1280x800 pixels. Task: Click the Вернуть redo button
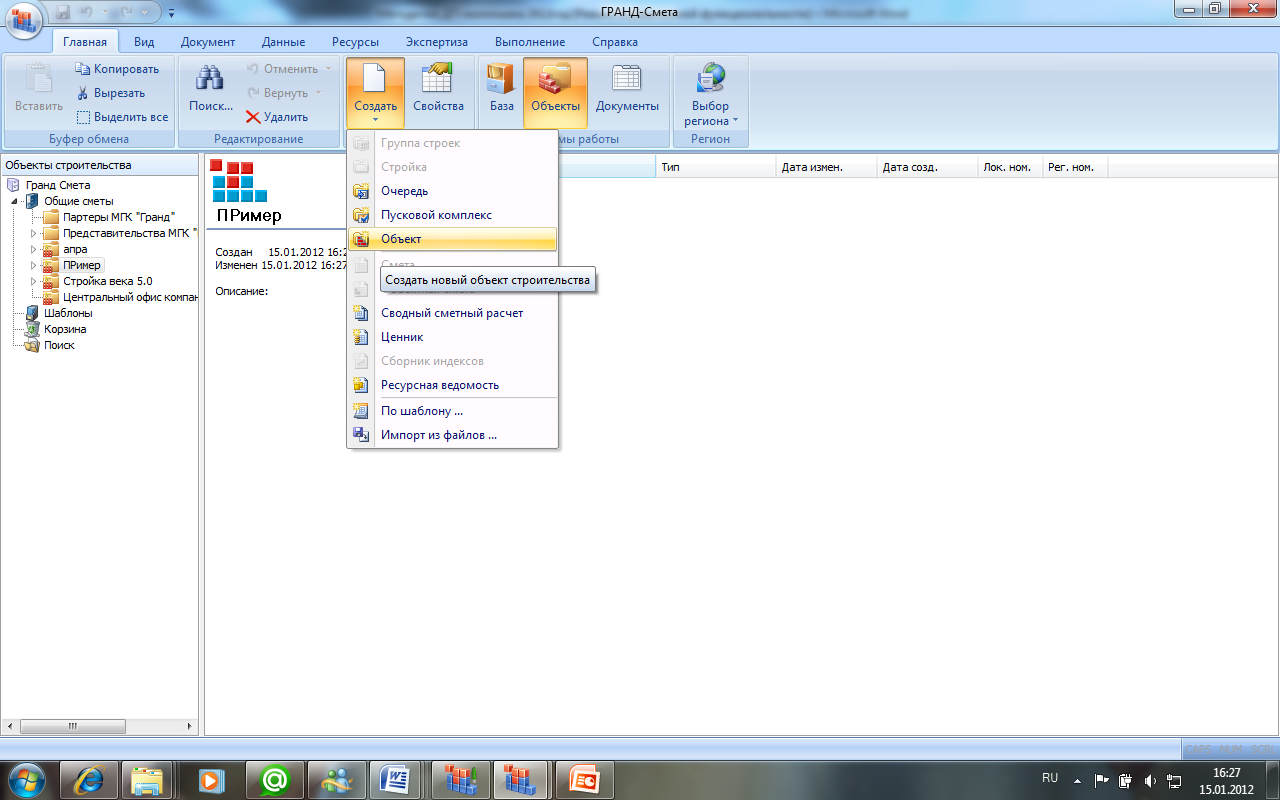pos(278,93)
